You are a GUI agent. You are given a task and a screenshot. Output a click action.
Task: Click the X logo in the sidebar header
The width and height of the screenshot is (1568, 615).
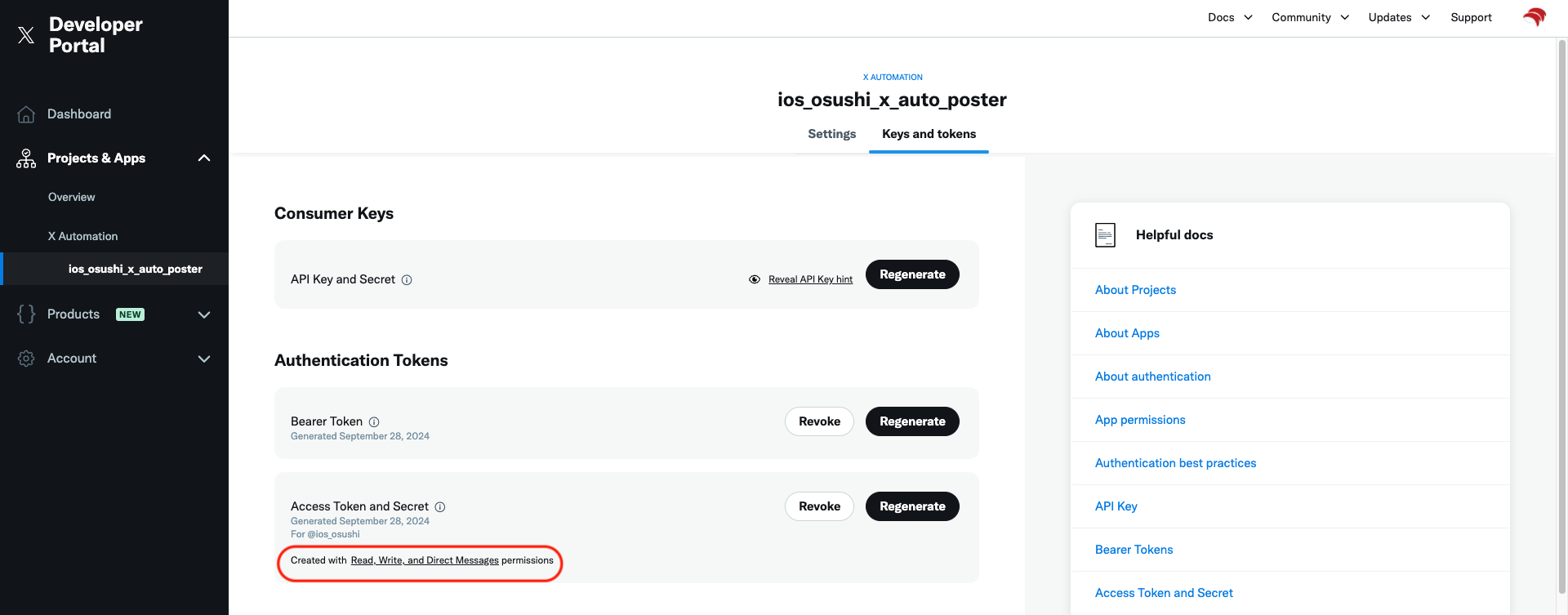pos(26,35)
